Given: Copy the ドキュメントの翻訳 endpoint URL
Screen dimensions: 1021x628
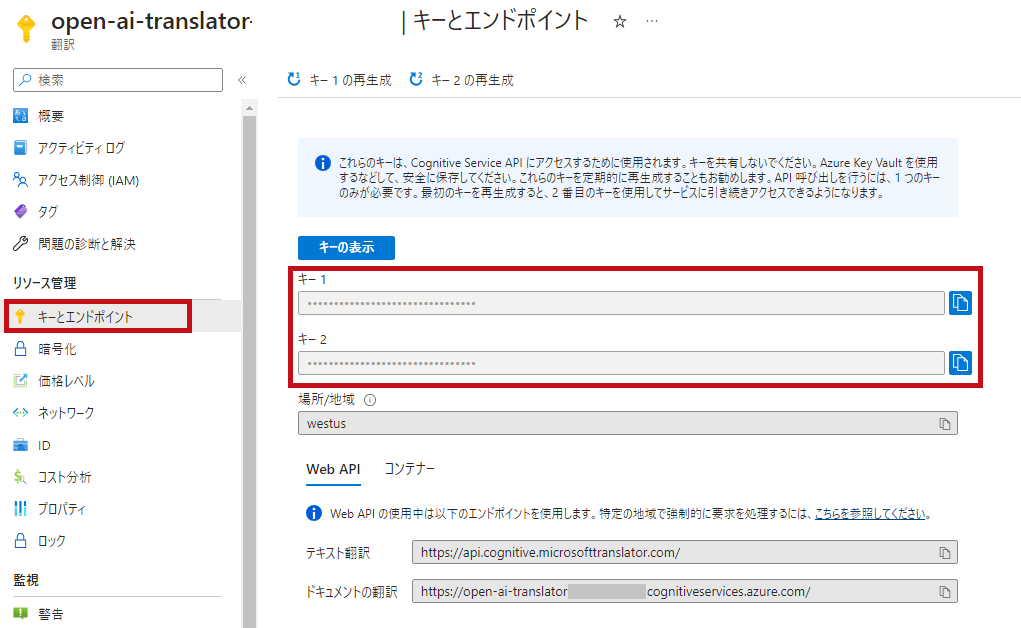Looking at the screenshot, I should [x=945, y=592].
